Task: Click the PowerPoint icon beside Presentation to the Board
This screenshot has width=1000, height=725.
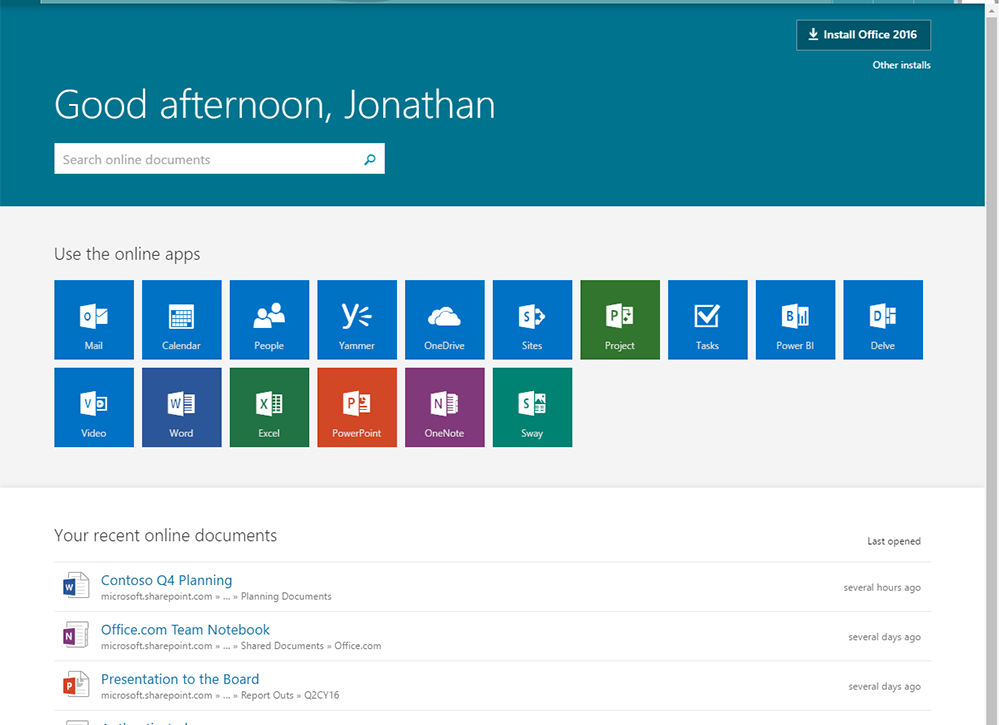Action: (x=76, y=684)
